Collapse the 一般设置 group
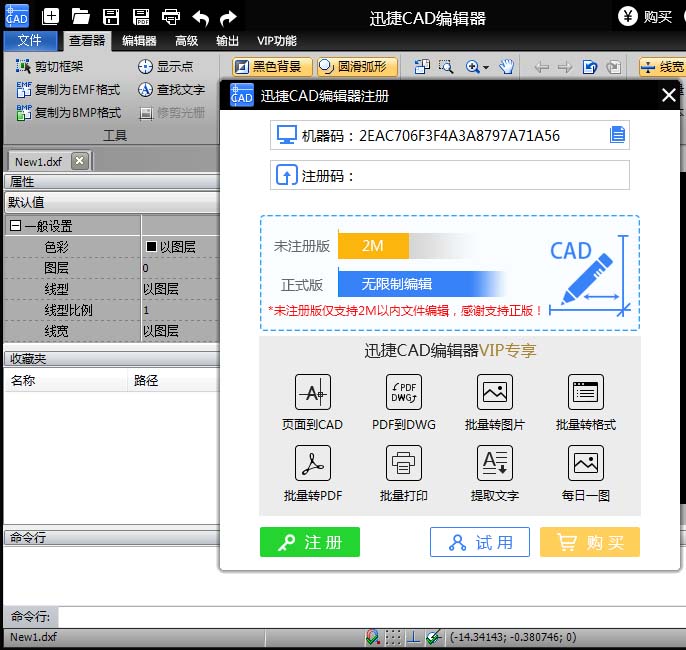The height and width of the screenshot is (650, 686). 15,226
